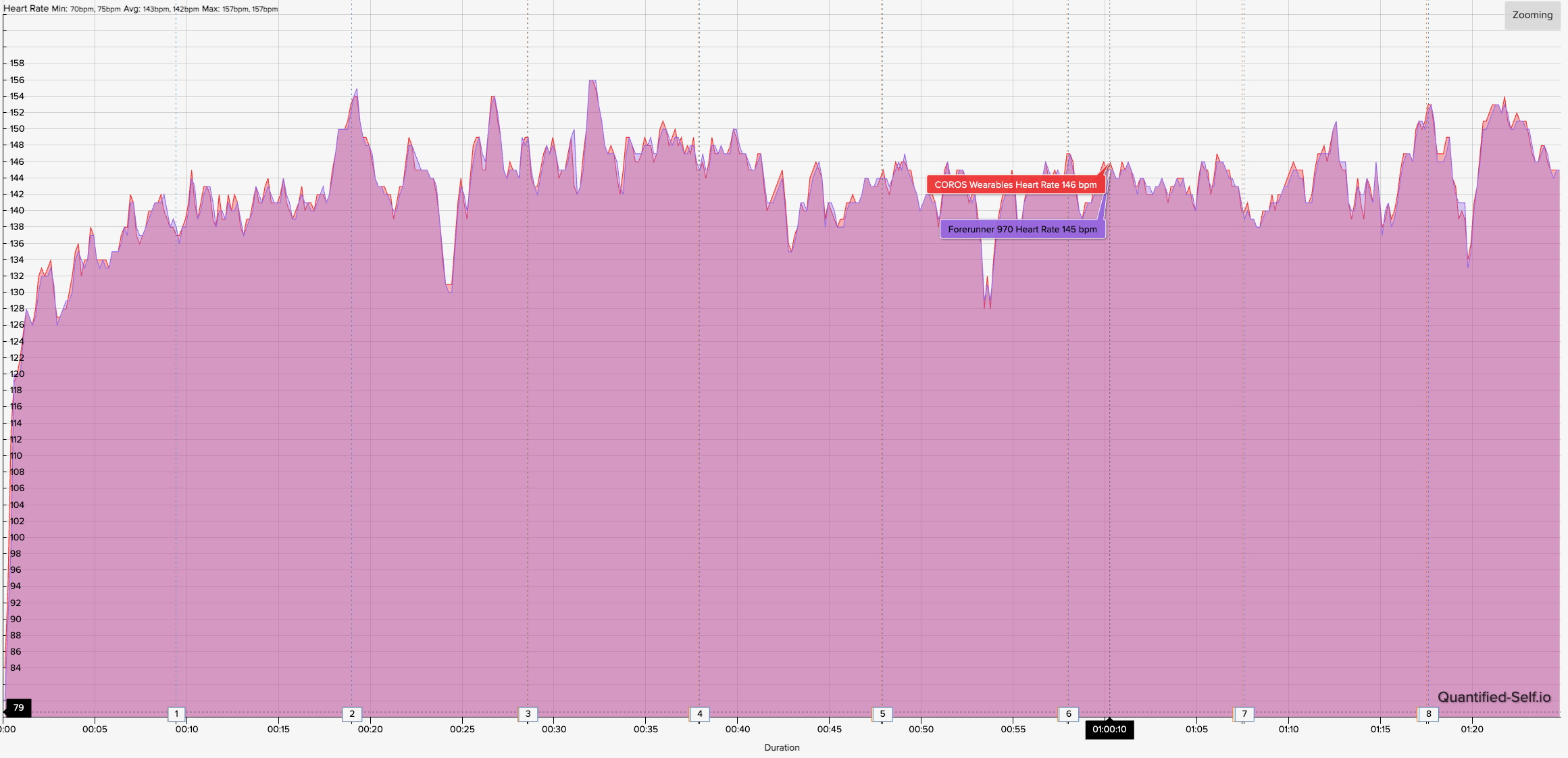Click the Forerunner 970 Heart Rate tooltip
This screenshot has height=758, width=1568.
pyautogui.click(x=1021, y=229)
